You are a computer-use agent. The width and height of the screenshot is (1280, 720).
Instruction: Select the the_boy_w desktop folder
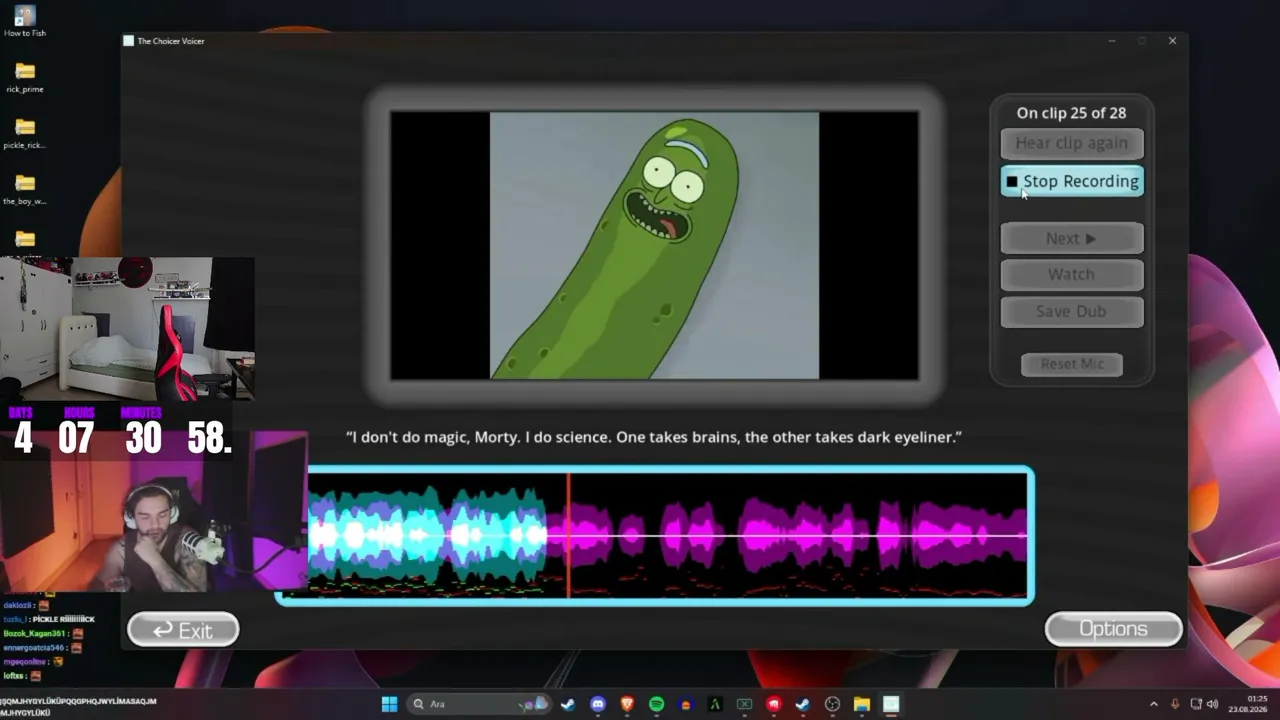pyautogui.click(x=25, y=189)
